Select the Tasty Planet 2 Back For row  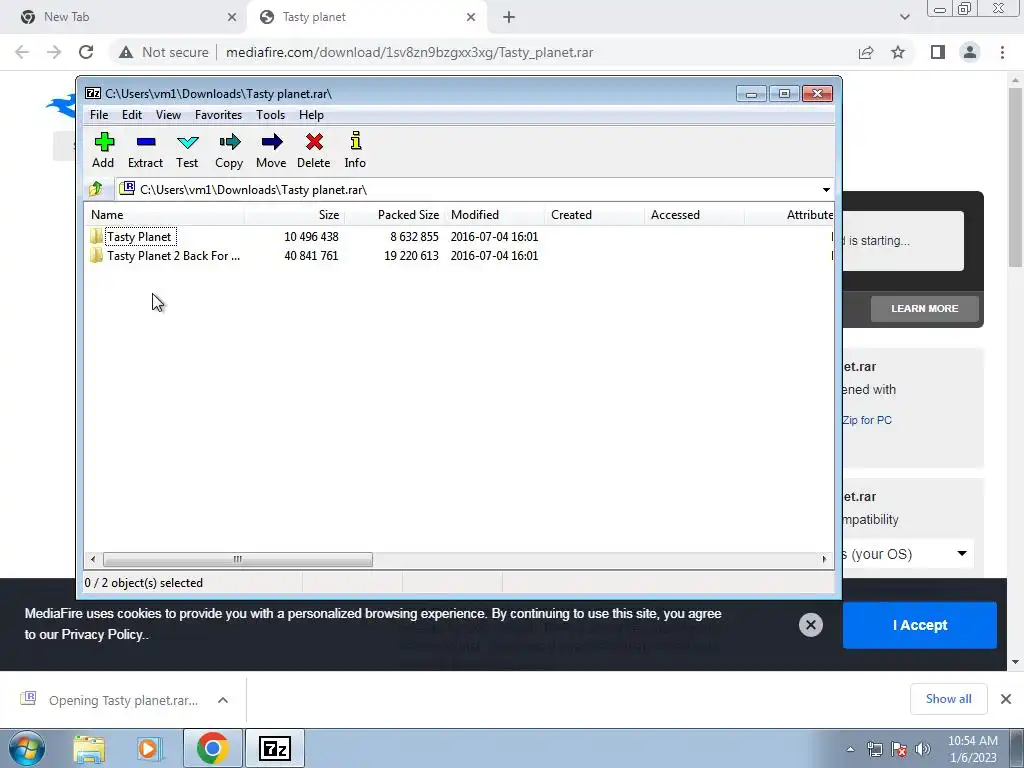click(460, 255)
